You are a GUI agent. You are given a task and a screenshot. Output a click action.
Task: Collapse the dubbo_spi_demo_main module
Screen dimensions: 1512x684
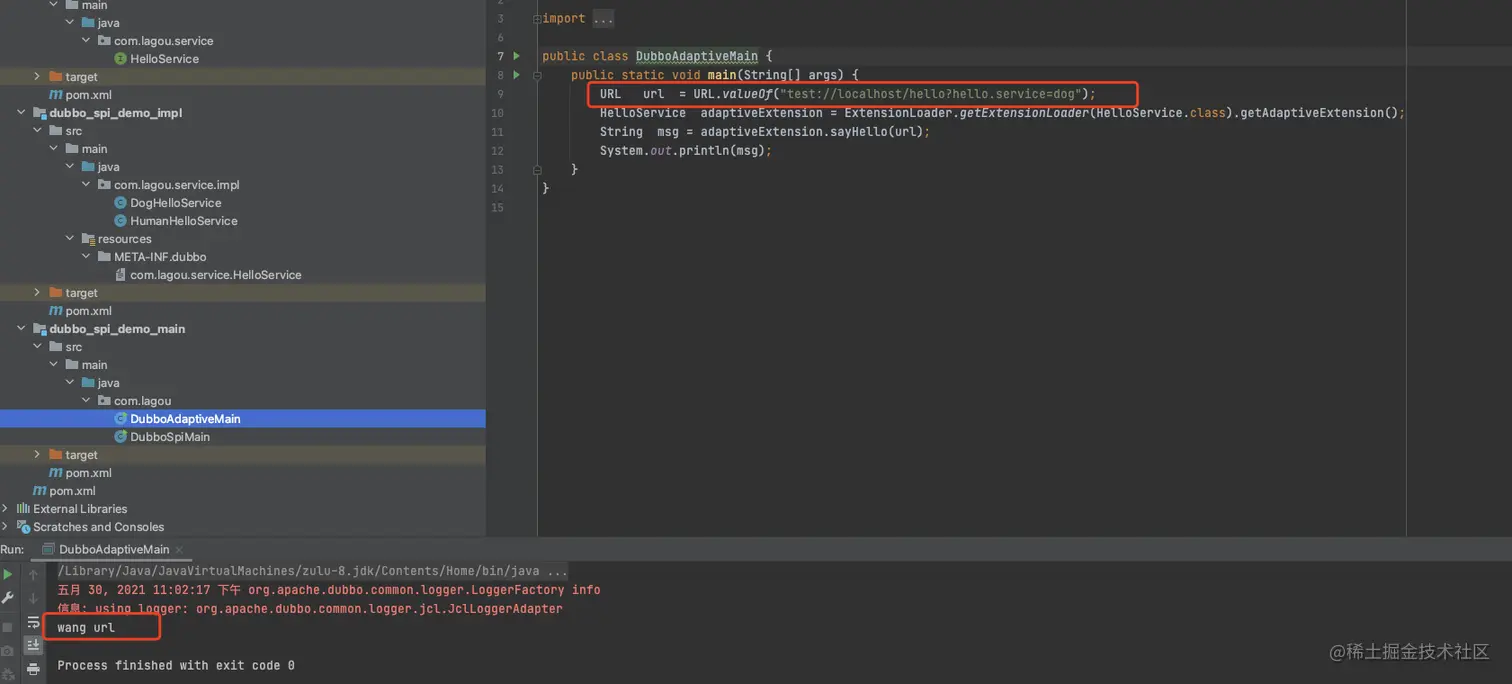click(21, 329)
